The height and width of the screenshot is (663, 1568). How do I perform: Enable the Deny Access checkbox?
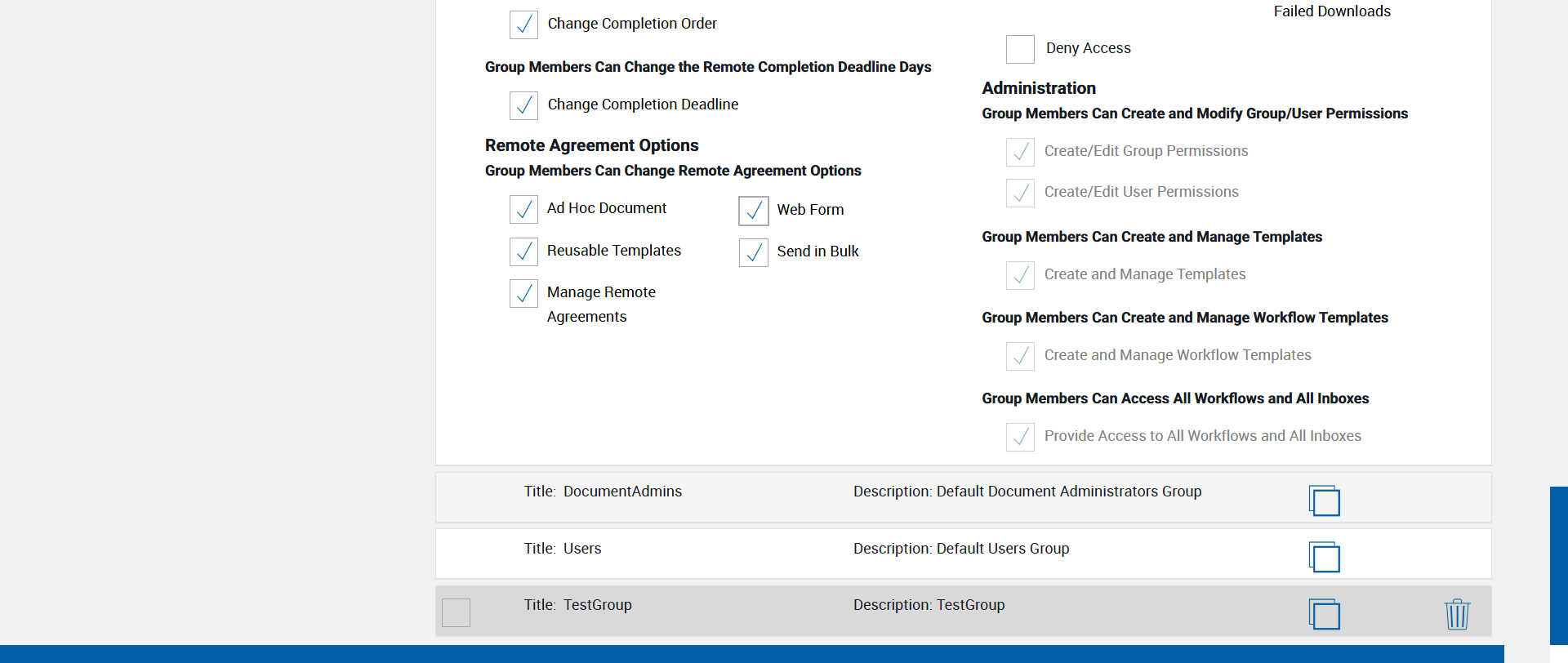click(x=1020, y=49)
